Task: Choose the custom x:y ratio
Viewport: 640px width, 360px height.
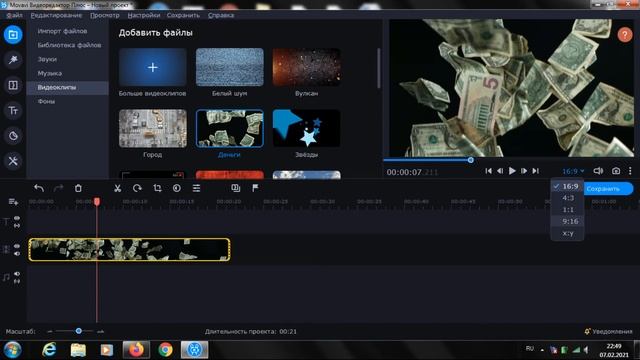Action: pyautogui.click(x=567, y=233)
